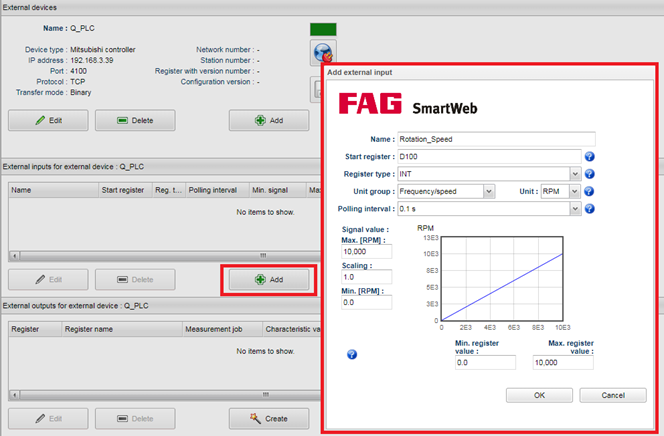Click the FAG logo in dialog
This screenshot has width=664, height=436.
[x=370, y=104]
